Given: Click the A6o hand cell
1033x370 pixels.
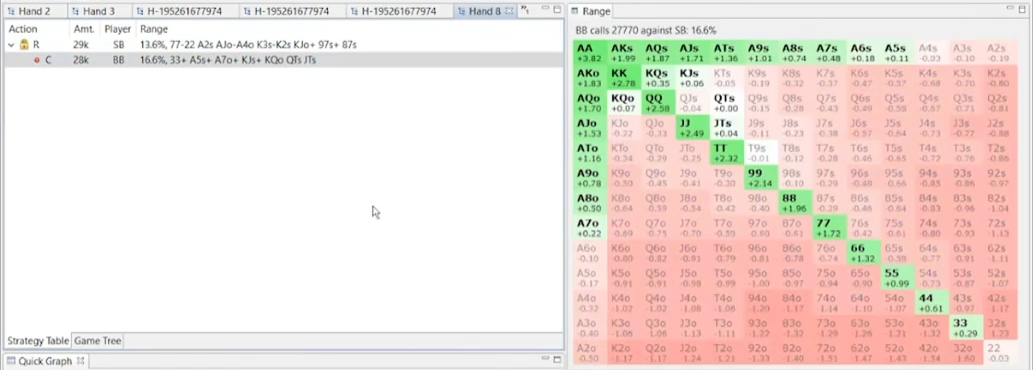Looking at the screenshot, I should [x=590, y=253].
